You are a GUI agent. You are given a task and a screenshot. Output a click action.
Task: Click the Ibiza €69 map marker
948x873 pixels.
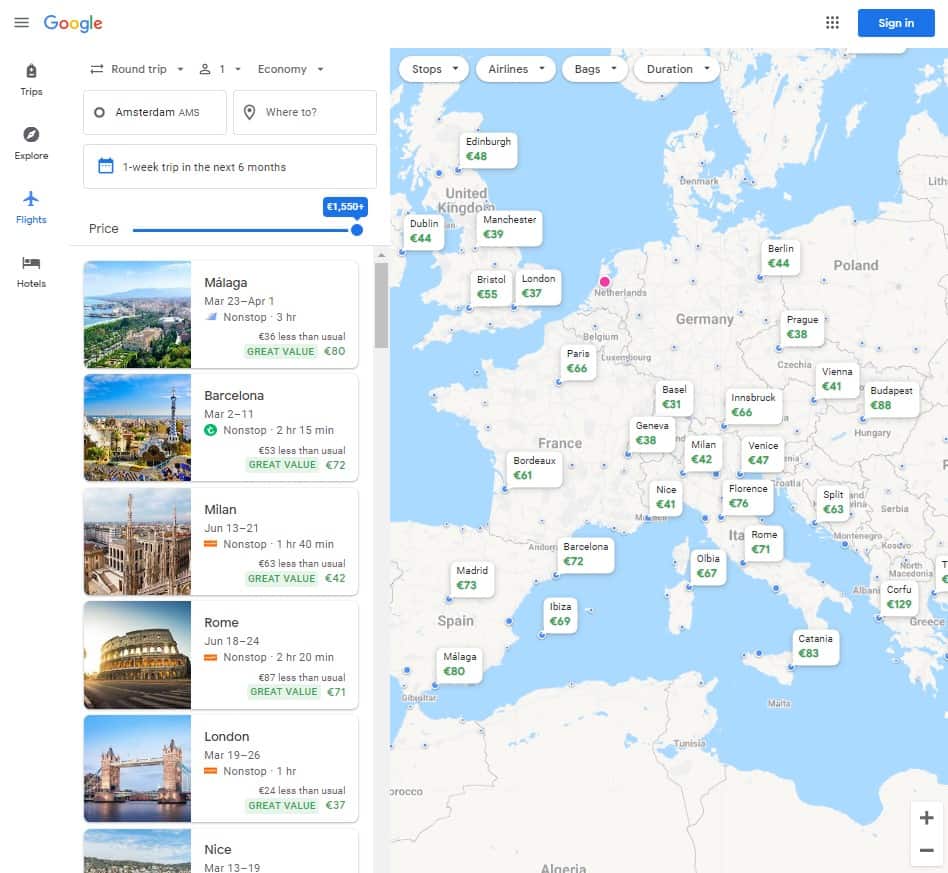[x=560, y=614]
